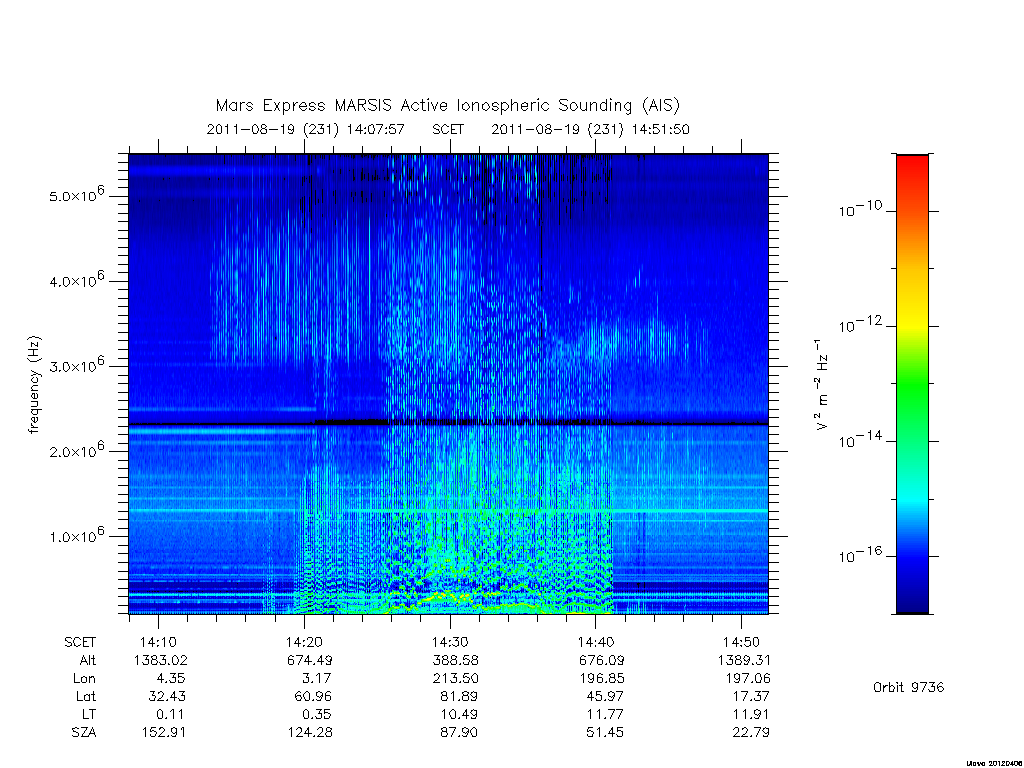Click the 5.0×10^6 frequency tick label
Image resolution: width=1024 pixels, height=768 pixels.
click(76, 195)
